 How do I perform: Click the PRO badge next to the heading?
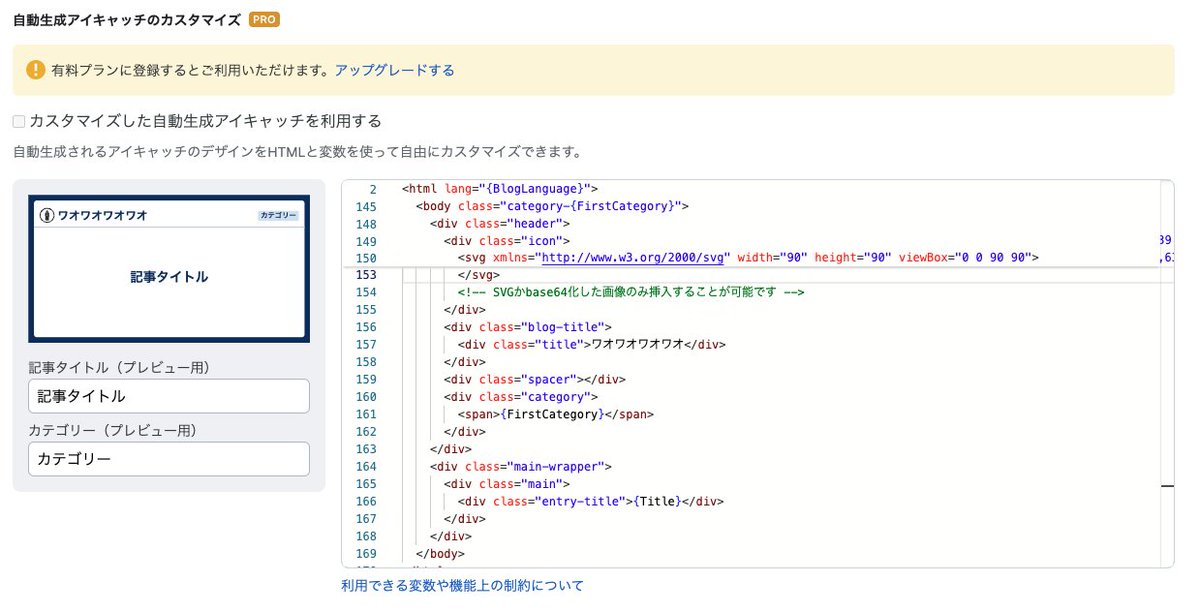pos(264,19)
